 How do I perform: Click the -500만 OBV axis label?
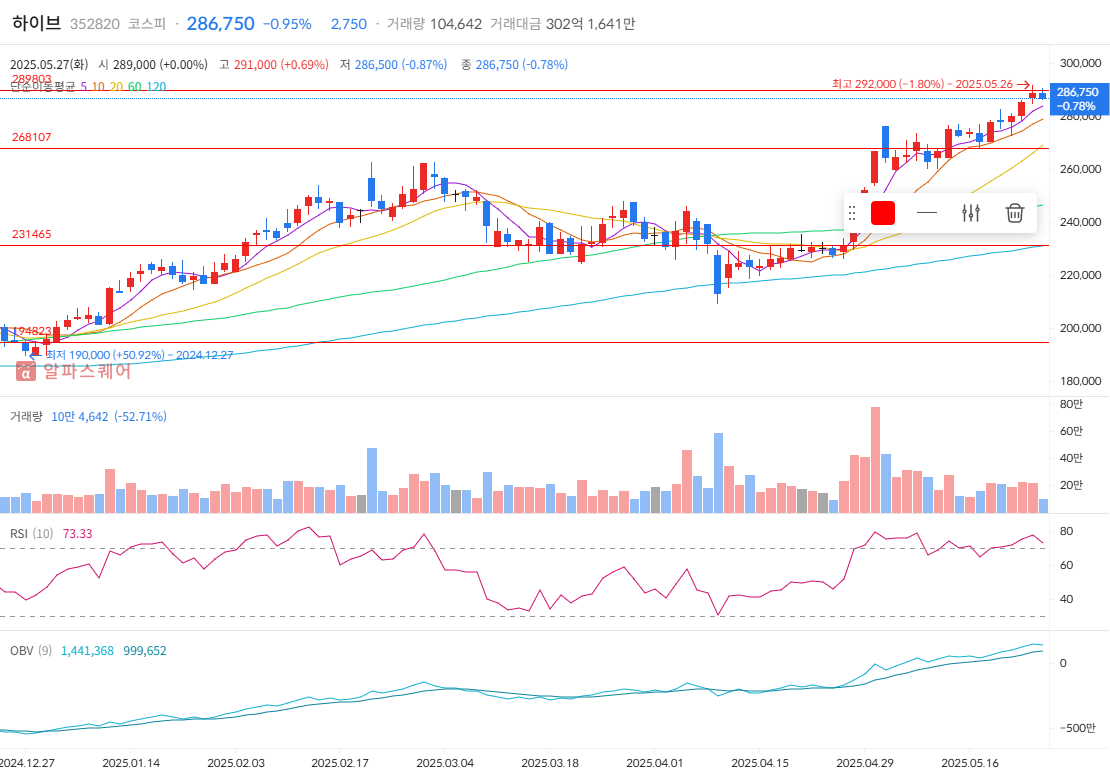1077,728
